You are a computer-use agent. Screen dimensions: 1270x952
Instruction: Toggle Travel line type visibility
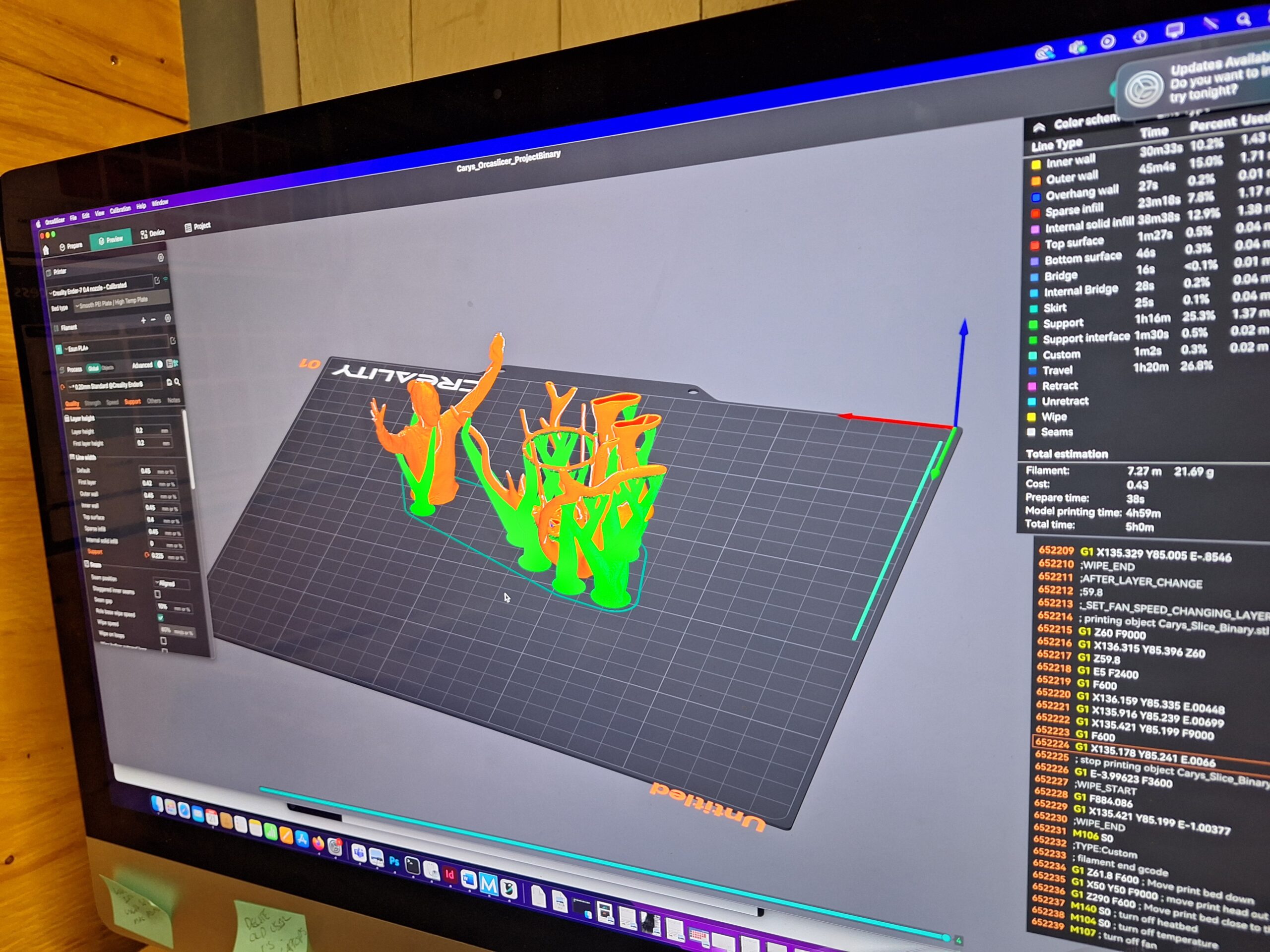coord(1032,371)
